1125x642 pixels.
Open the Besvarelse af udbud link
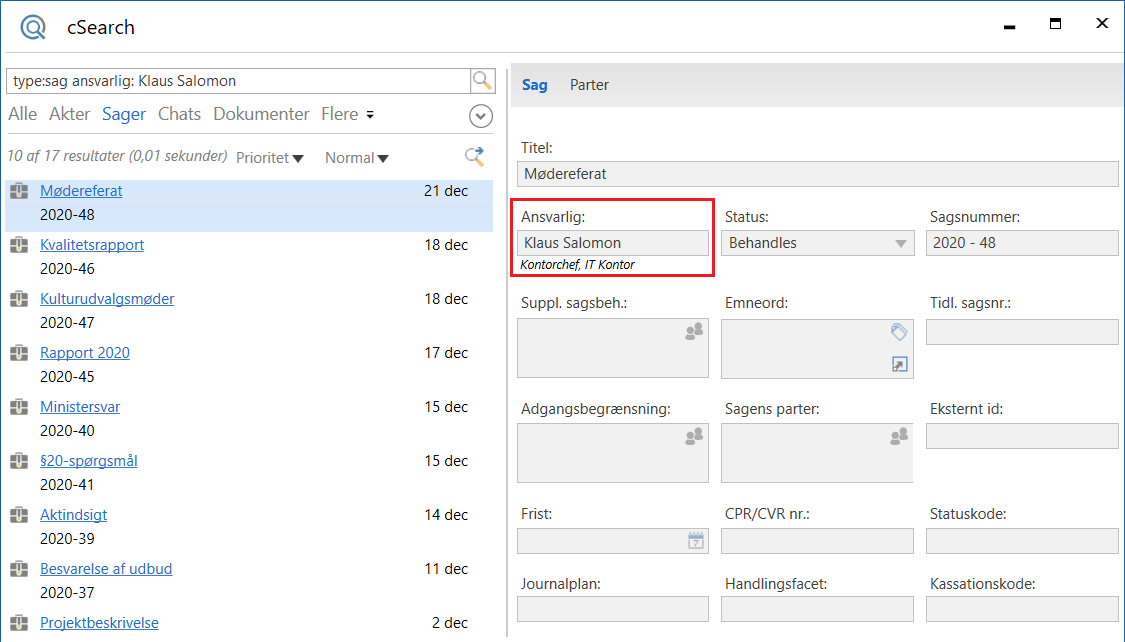click(106, 569)
